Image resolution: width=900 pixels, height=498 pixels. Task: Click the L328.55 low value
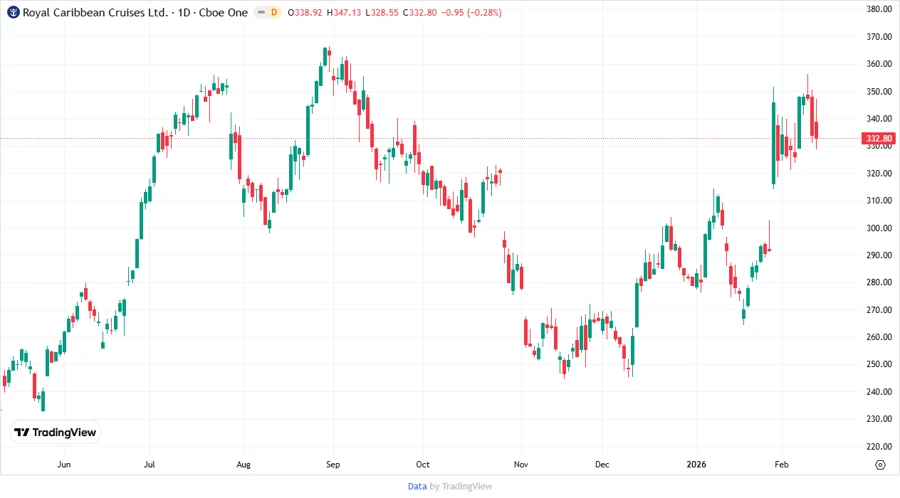382,12
